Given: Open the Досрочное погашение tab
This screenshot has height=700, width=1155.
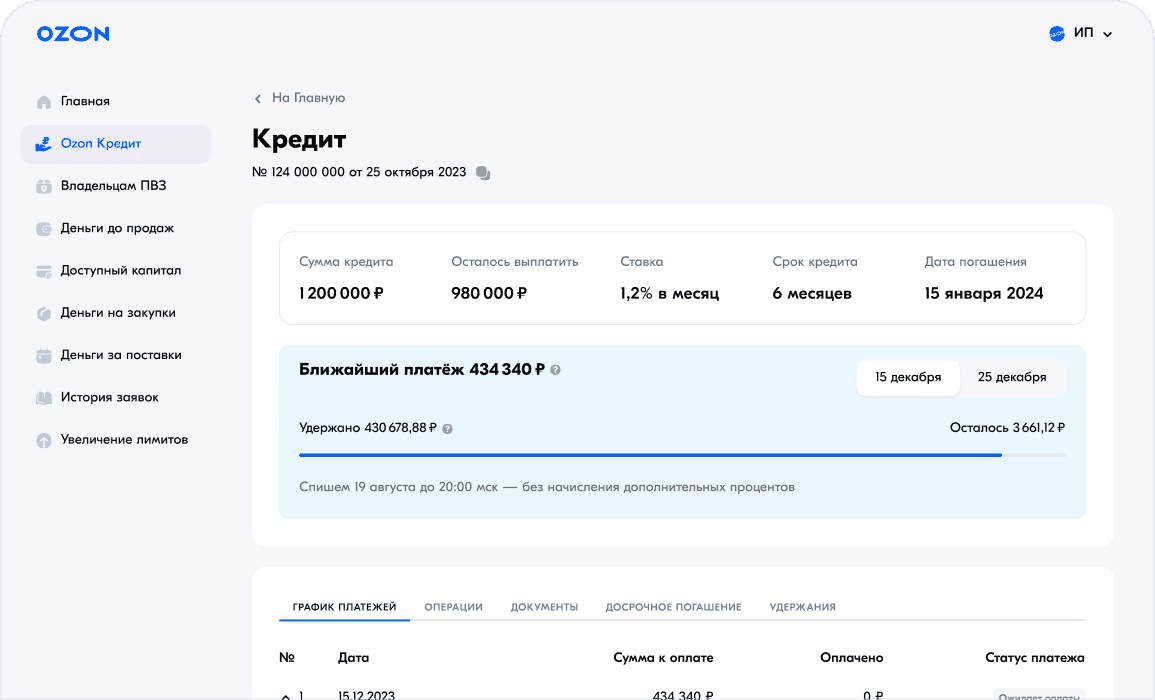Looking at the screenshot, I should tap(673, 607).
